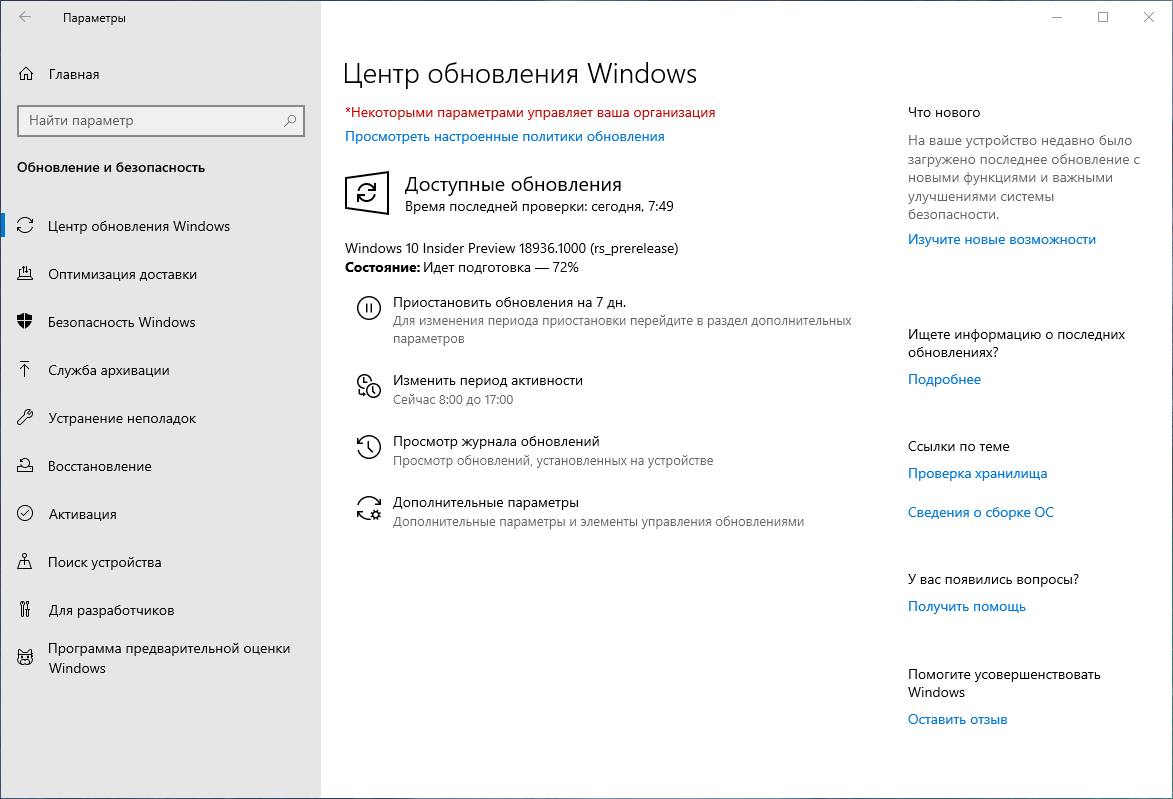
Task: Open the Advanced options gear icon
Action: coord(369,506)
